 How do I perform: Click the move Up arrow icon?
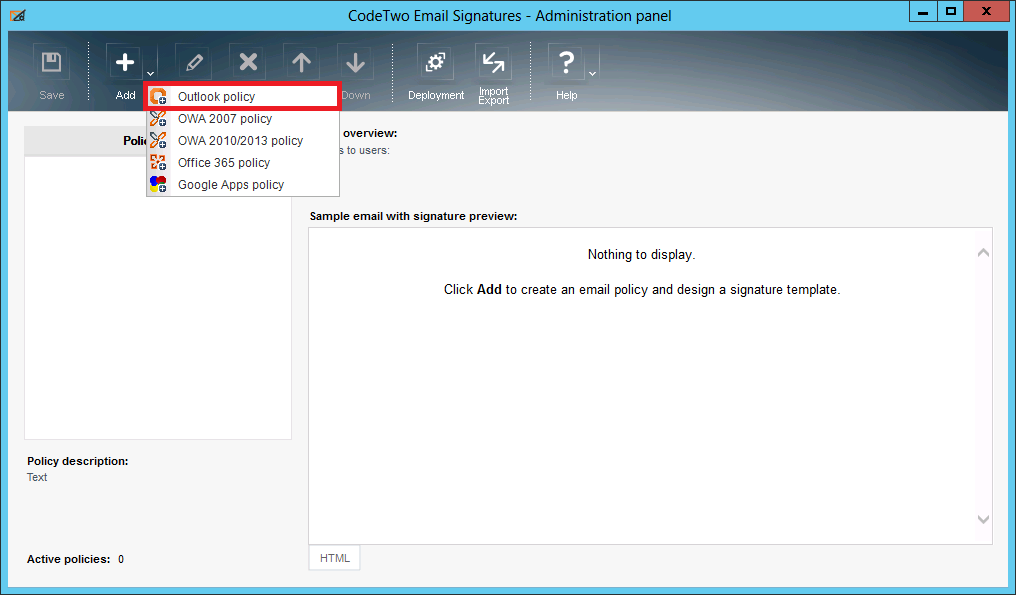pyautogui.click(x=301, y=63)
